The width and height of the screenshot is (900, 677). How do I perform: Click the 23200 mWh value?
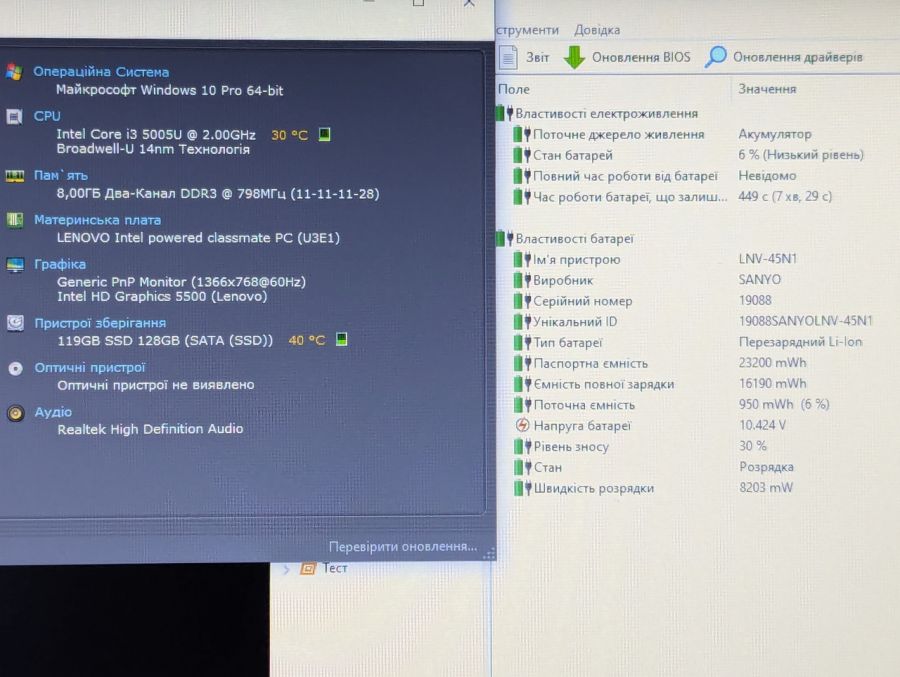coord(772,362)
